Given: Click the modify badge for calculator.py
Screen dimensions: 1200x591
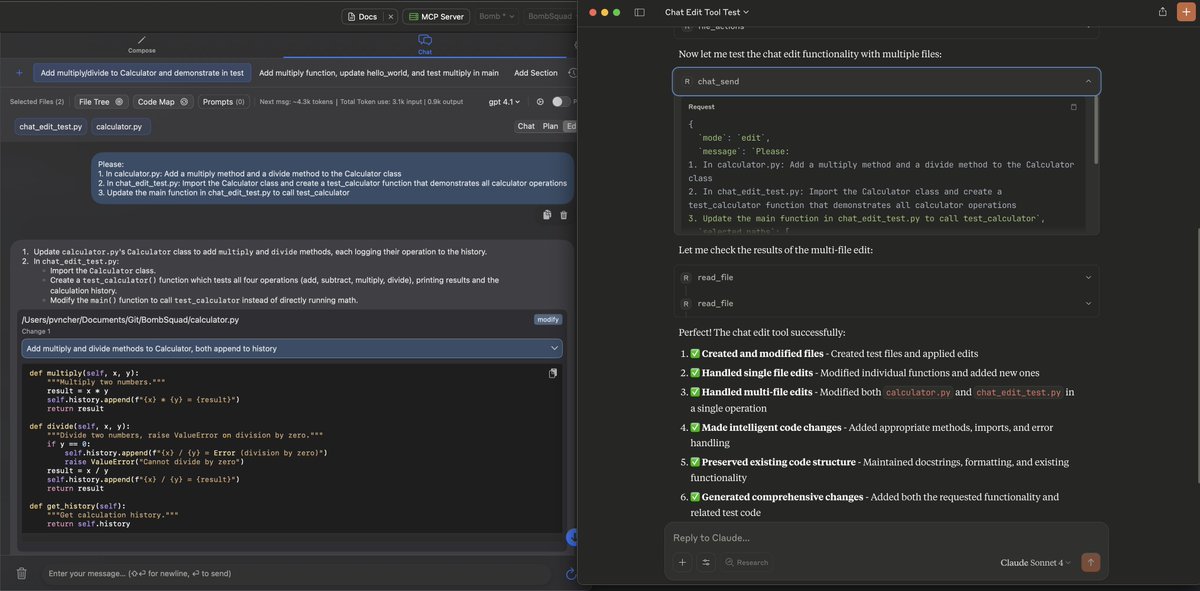Looking at the screenshot, I should point(548,320).
